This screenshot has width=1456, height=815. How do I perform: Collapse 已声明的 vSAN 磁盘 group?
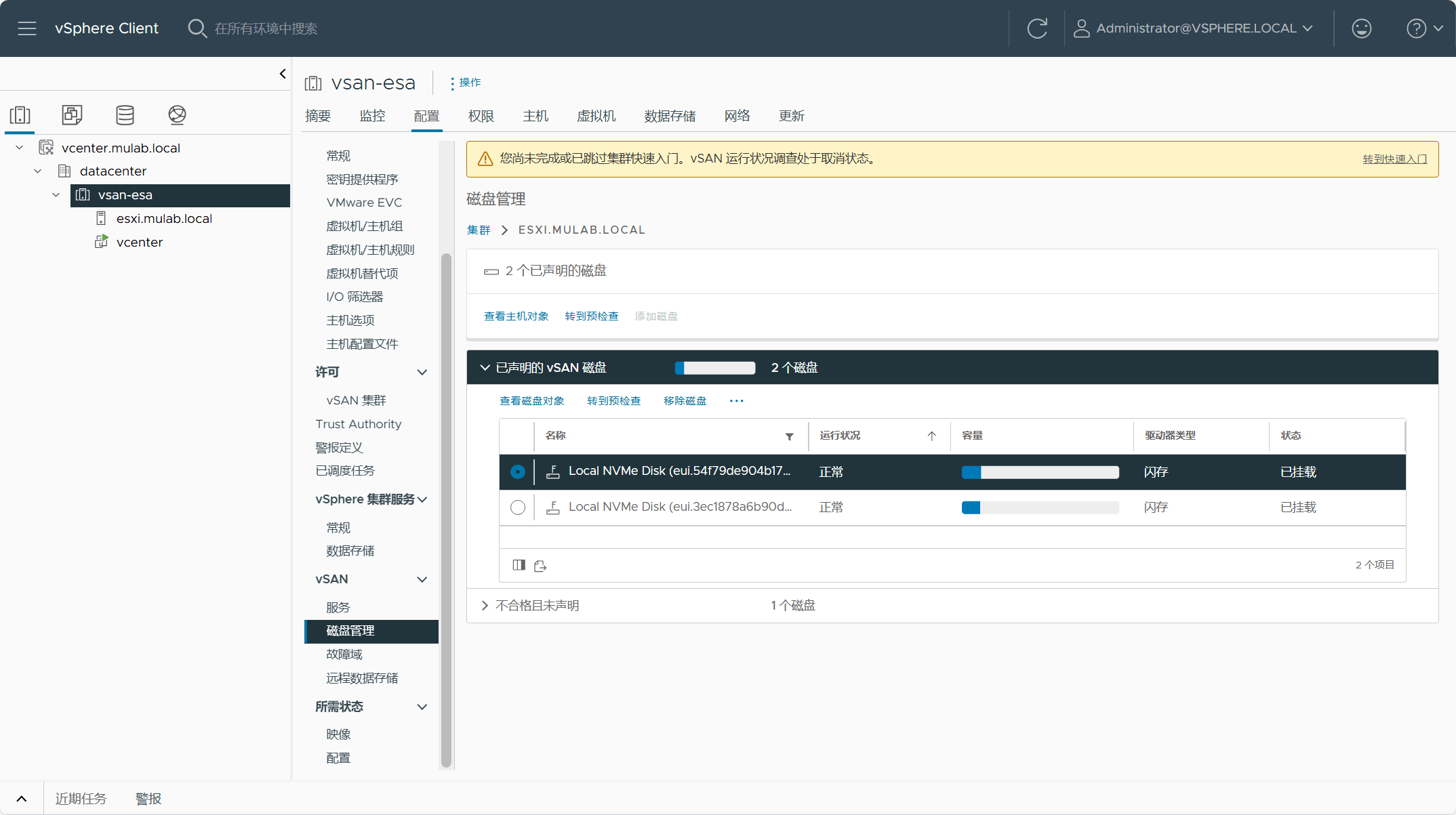(x=485, y=368)
